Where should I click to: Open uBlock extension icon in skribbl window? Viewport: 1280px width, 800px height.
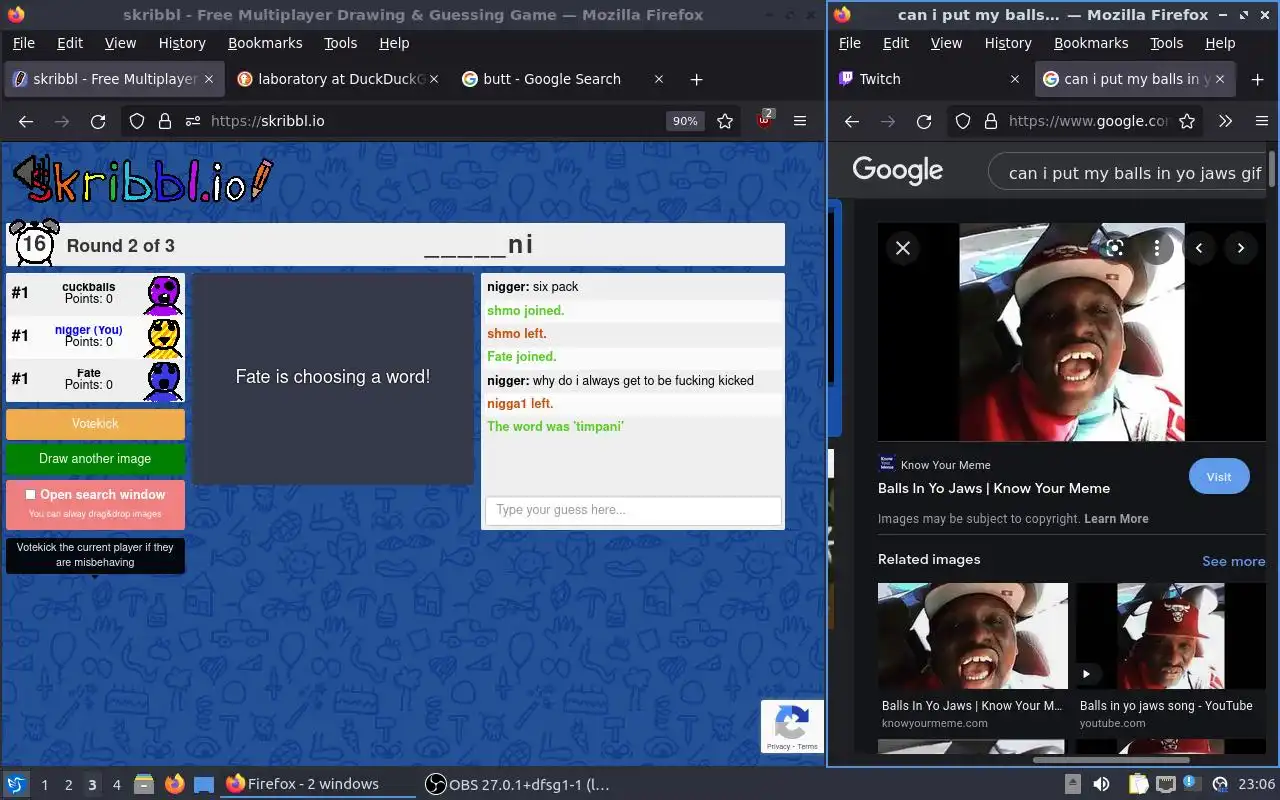(765, 120)
